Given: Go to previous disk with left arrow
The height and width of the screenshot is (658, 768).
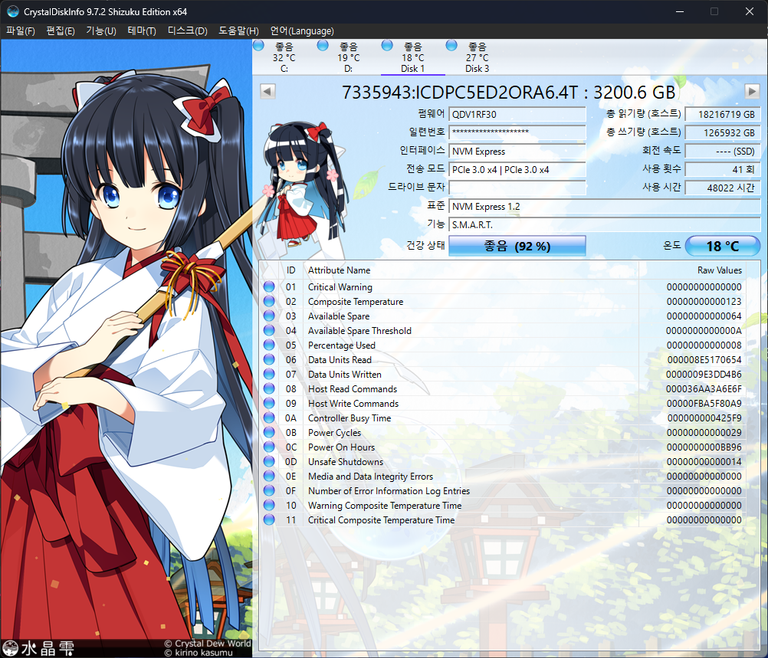Looking at the screenshot, I should click(x=267, y=92).
